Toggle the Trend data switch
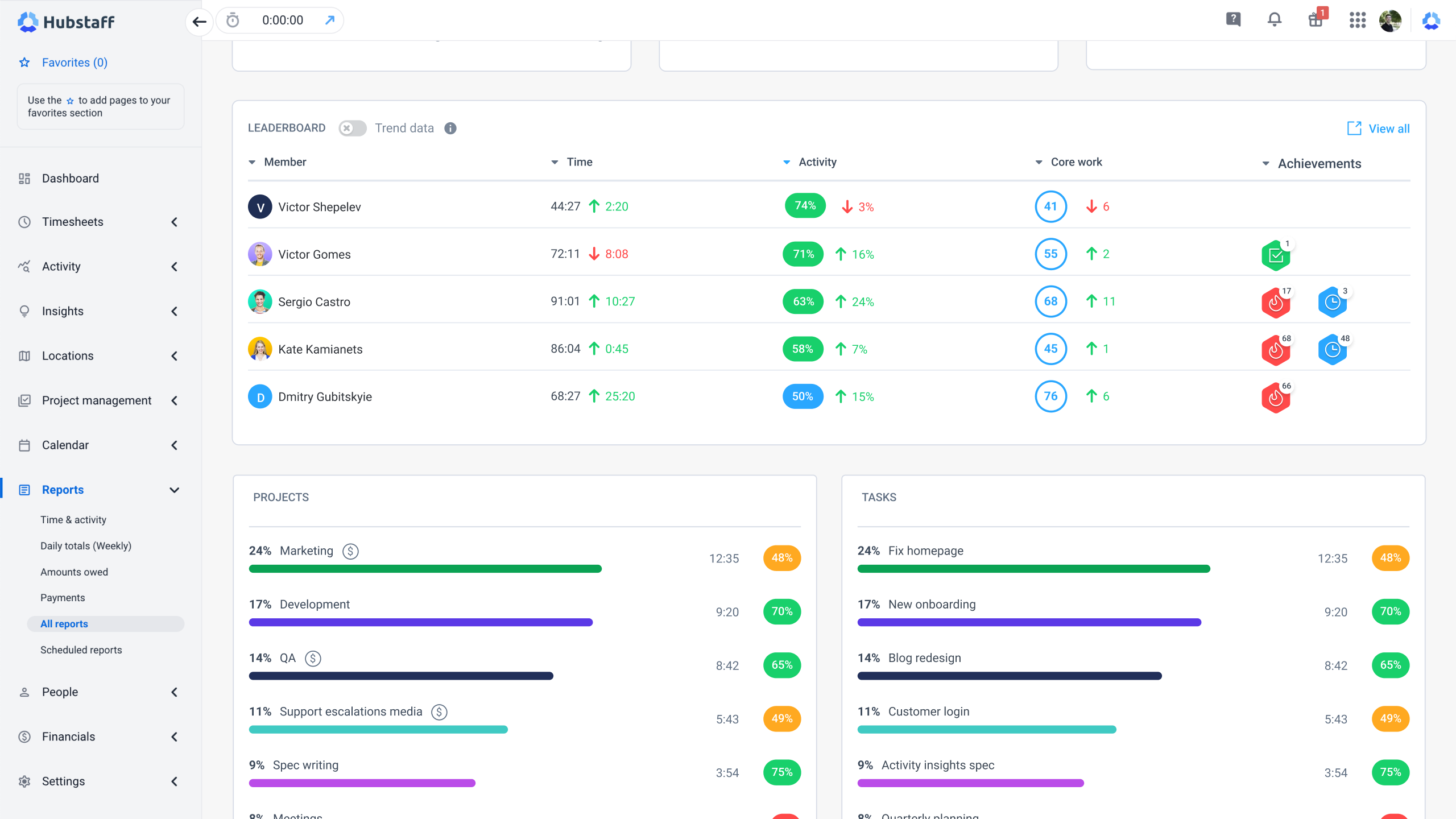Viewport: 1456px width, 819px height. tap(352, 128)
